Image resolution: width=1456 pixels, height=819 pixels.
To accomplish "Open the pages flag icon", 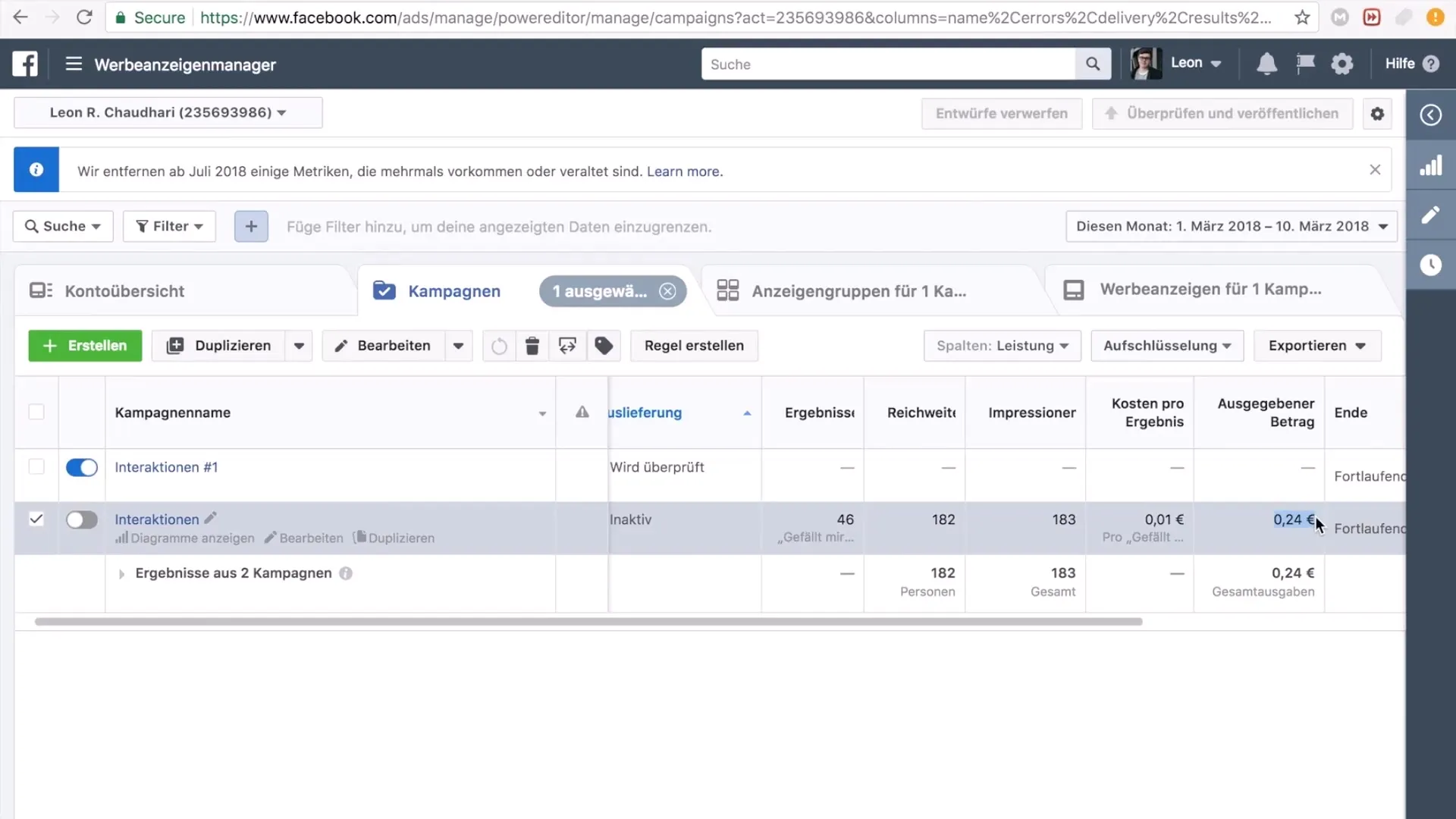I will pos(1305,64).
